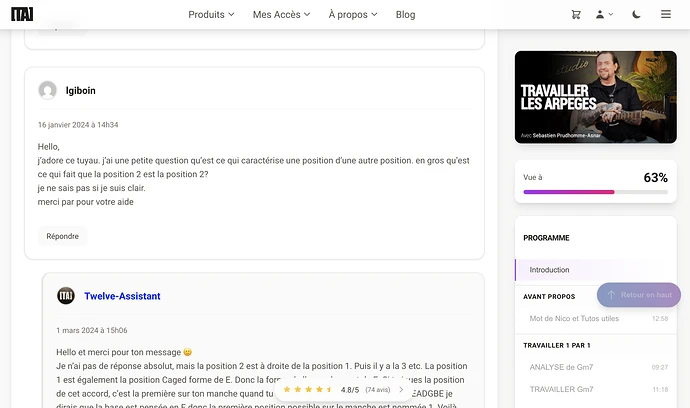The height and width of the screenshot is (408, 690).
Task: Click the date 1 mars 2024 à 15h06
Action: click(x=92, y=331)
